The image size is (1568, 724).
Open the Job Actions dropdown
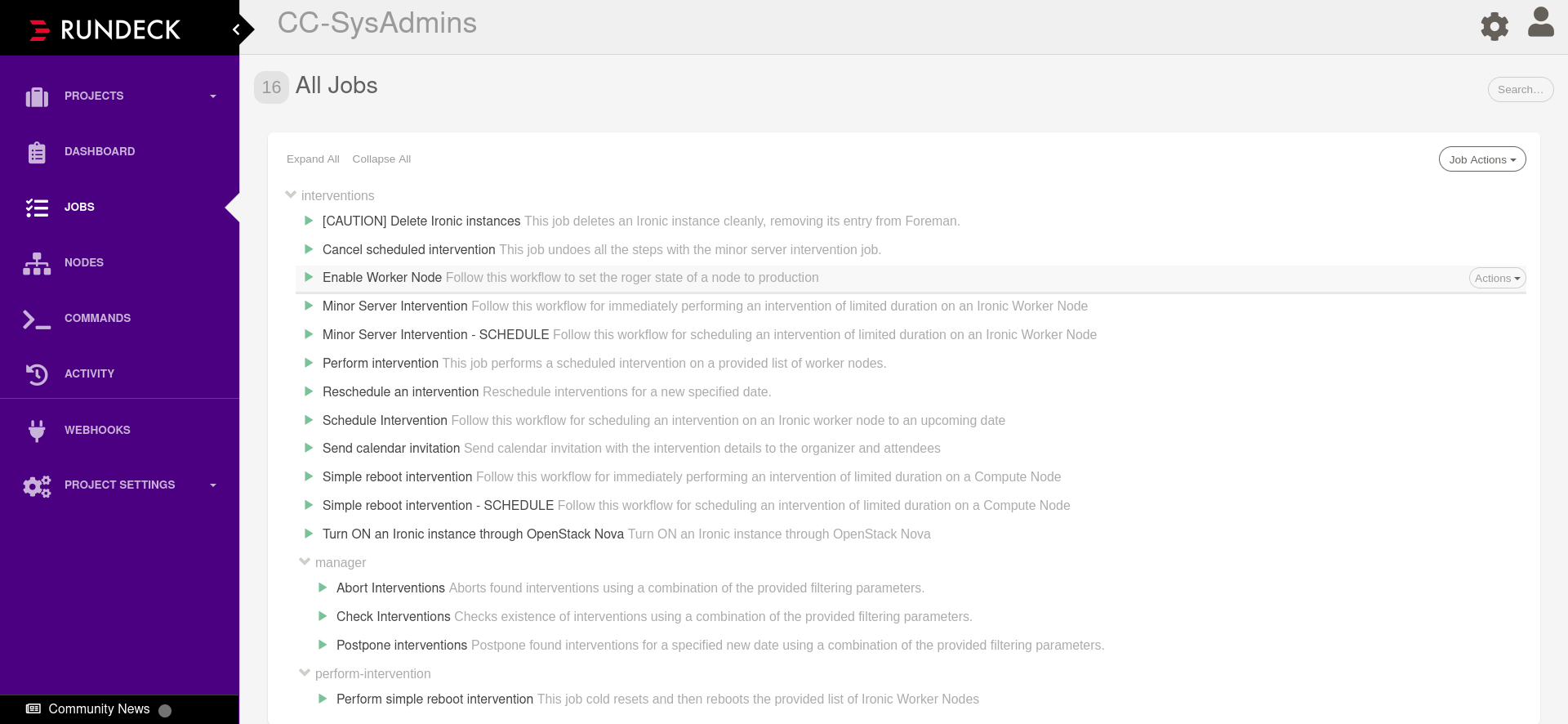[x=1482, y=159]
